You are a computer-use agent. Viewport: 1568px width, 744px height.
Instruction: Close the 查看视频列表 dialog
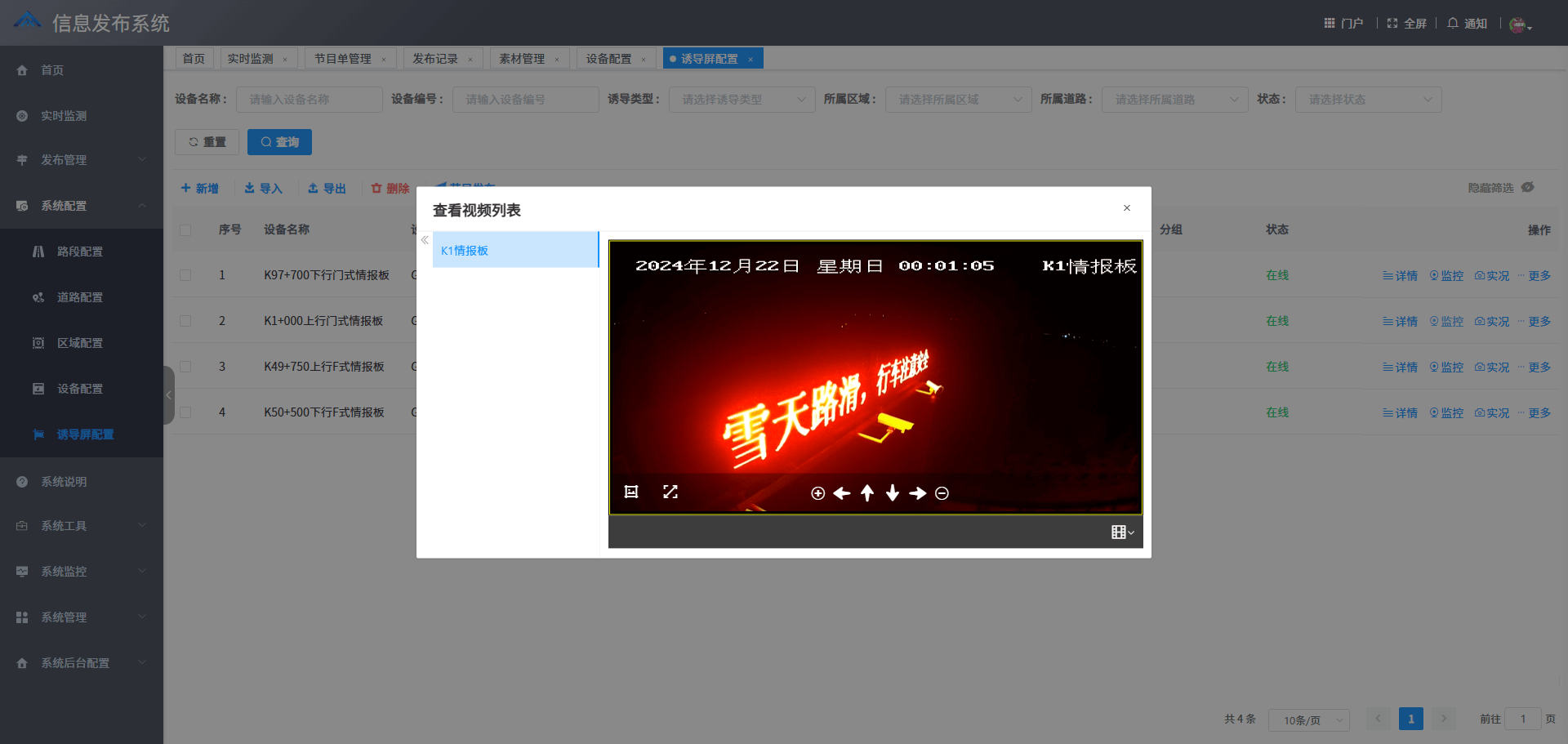tap(1127, 208)
